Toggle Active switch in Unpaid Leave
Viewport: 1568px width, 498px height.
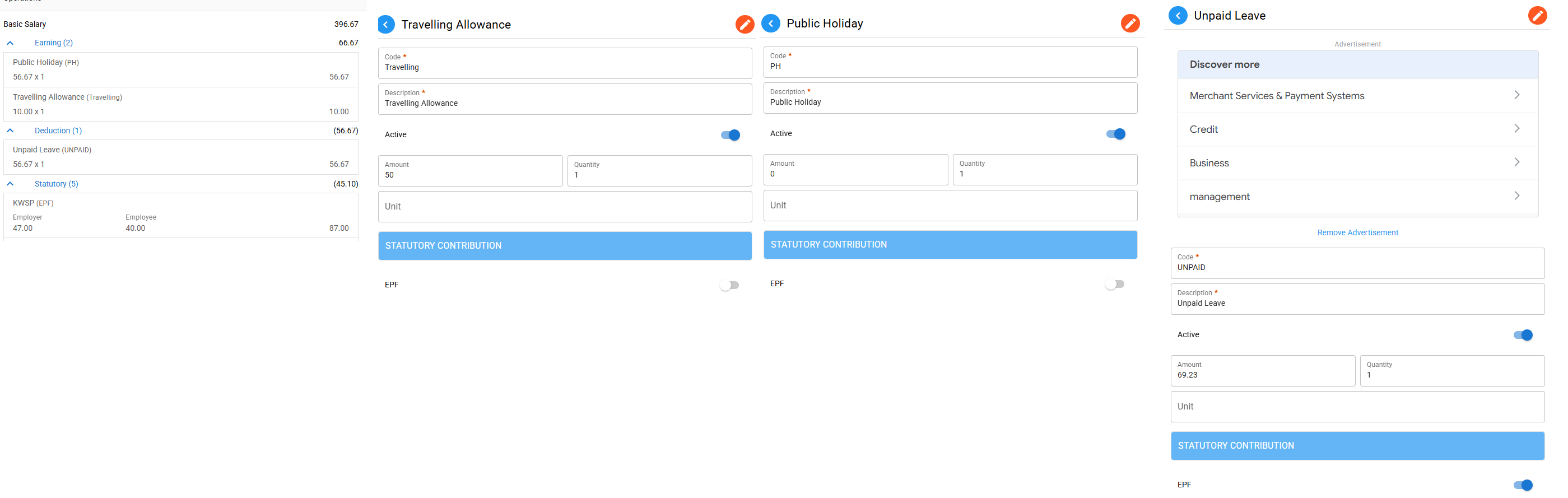coord(1523,335)
